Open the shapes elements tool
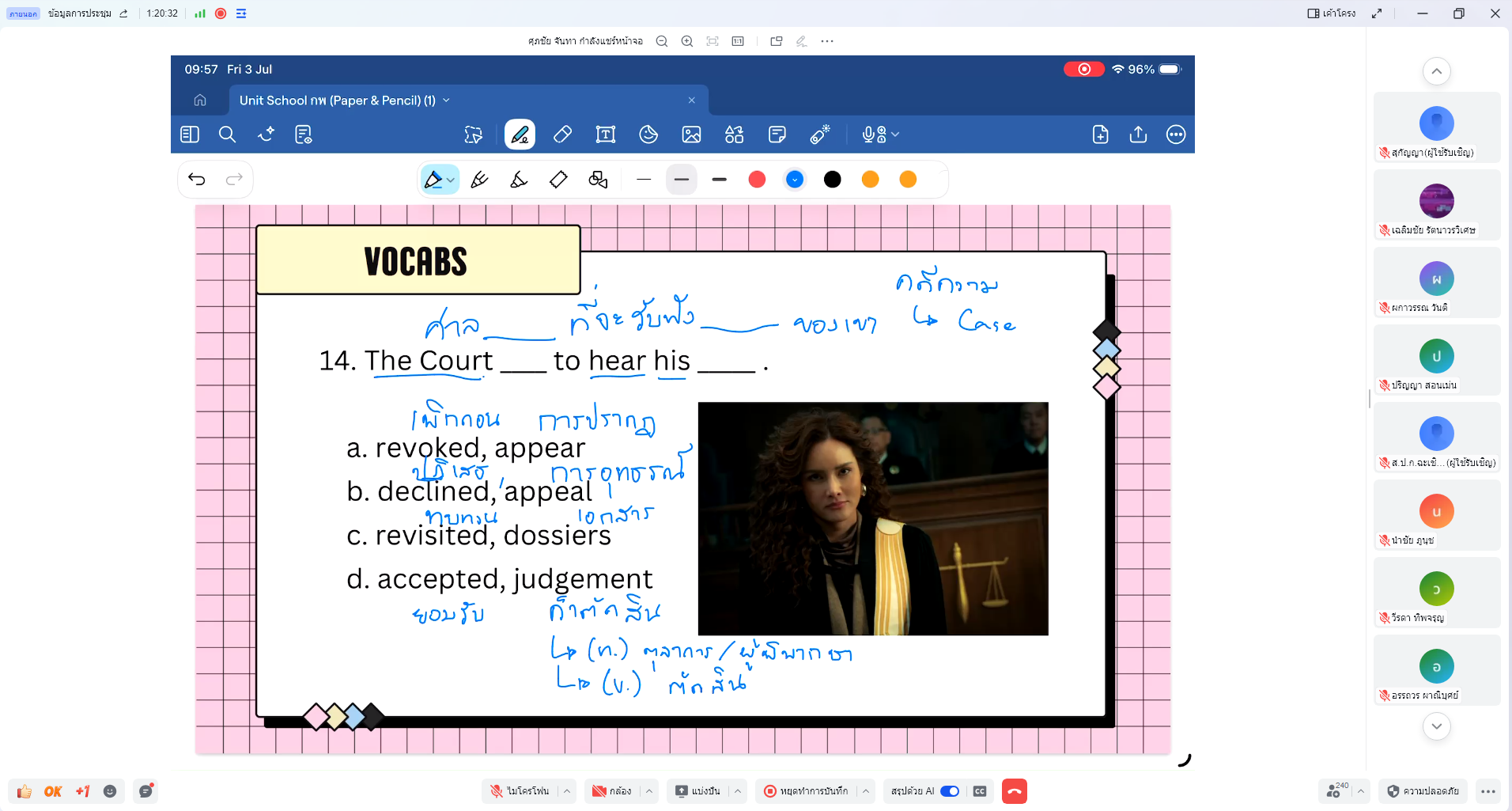Image resolution: width=1512 pixels, height=811 pixels. (734, 135)
